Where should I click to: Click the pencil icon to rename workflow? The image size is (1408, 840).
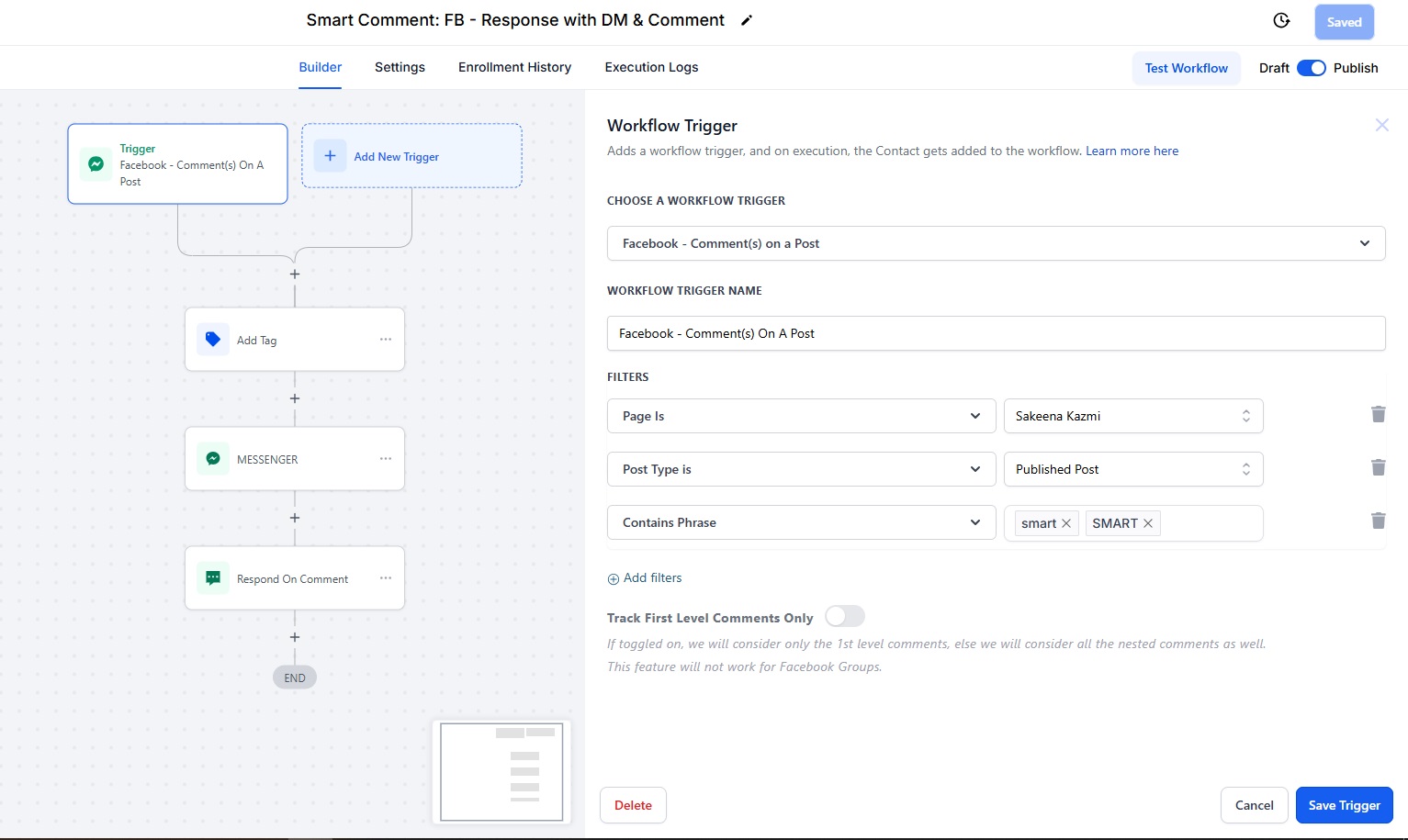coord(747,20)
